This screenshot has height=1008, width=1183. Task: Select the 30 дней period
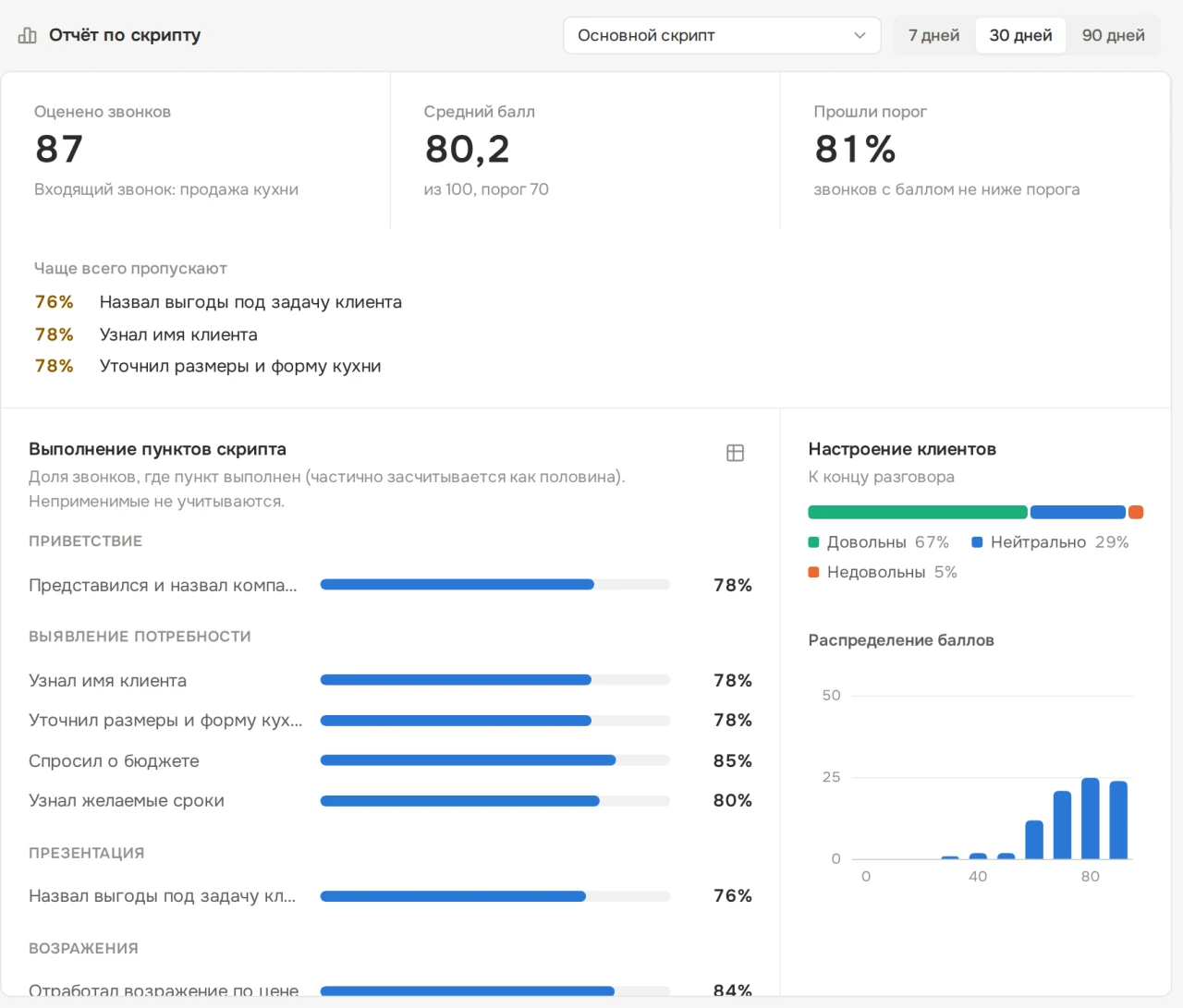[1020, 35]
